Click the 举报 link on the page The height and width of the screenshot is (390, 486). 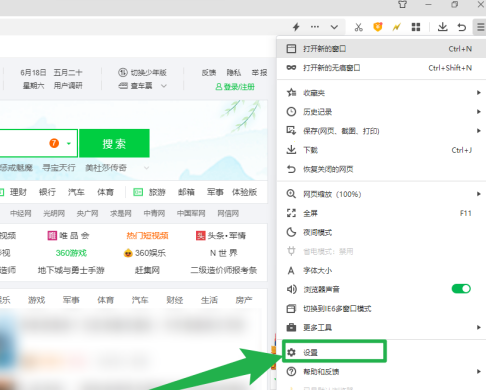click(259, 72)
